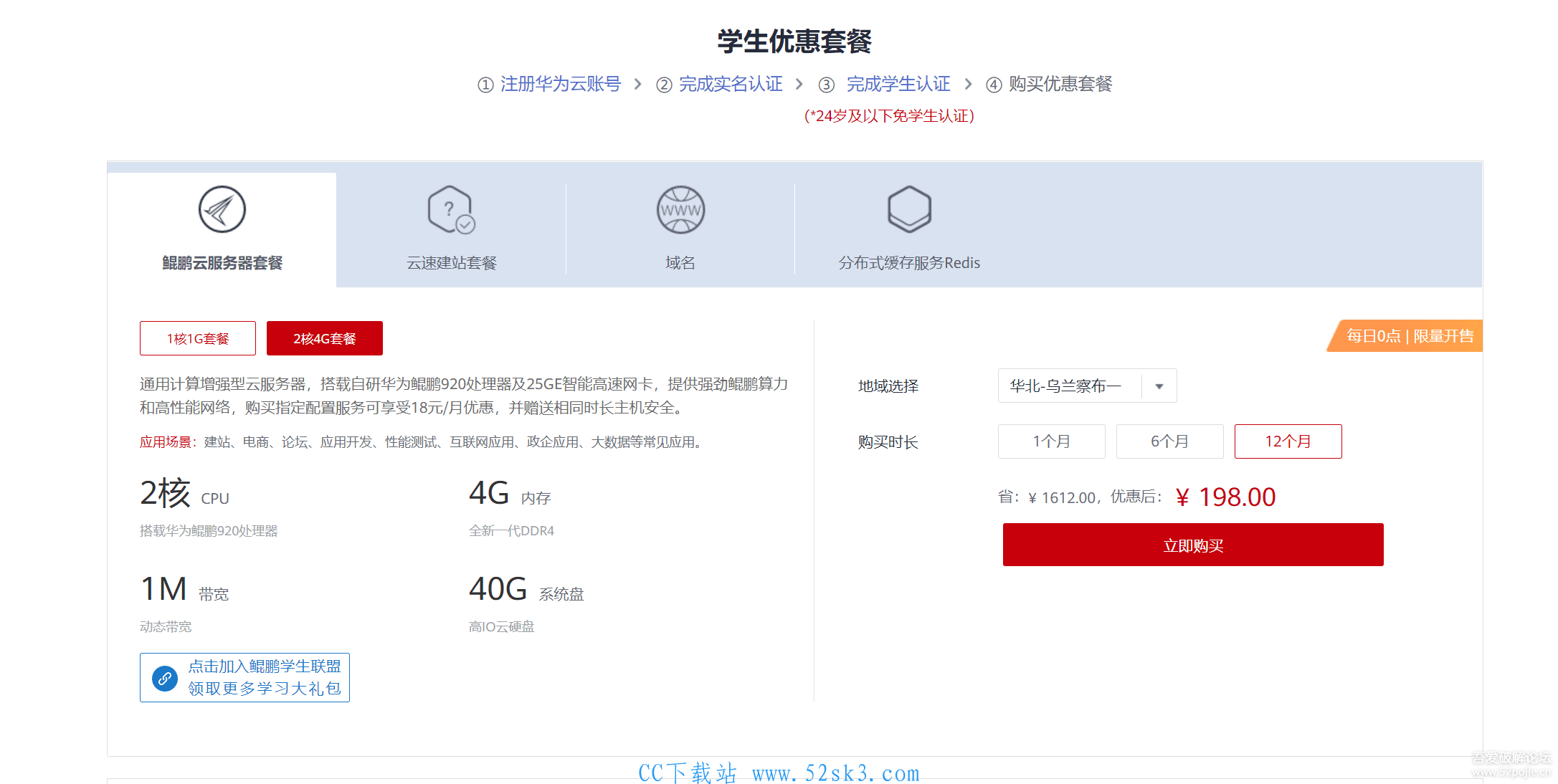Click the chevron after 完成学生认证

968,85
